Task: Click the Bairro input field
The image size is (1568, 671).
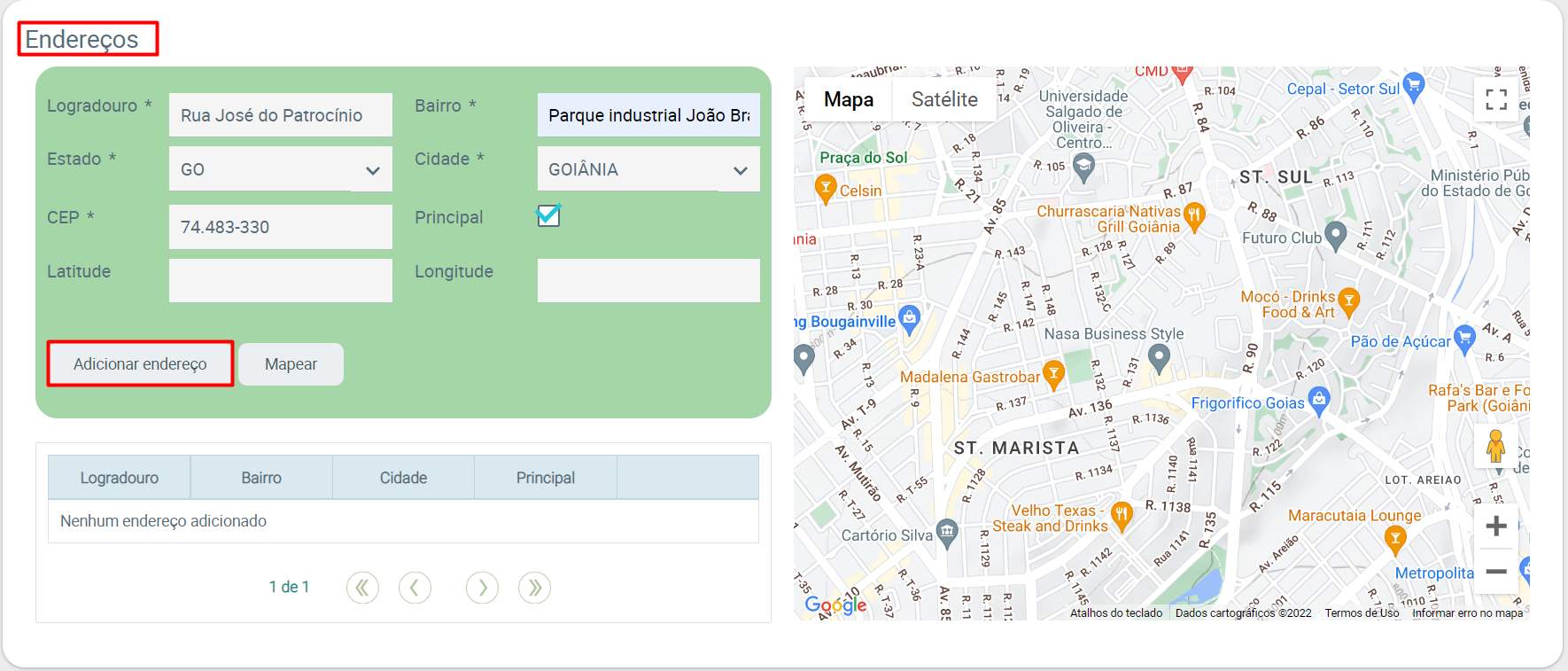Action: pyautogui.click(x=648, y=115)
